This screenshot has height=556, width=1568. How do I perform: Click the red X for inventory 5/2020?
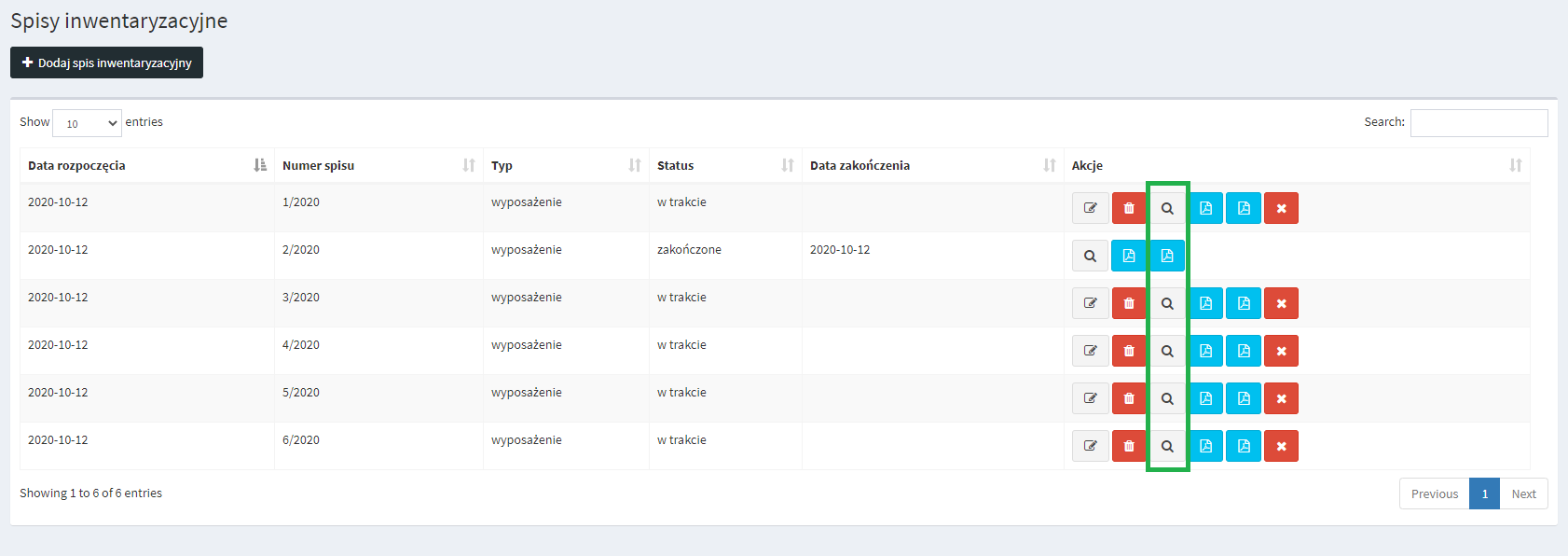1281,398
